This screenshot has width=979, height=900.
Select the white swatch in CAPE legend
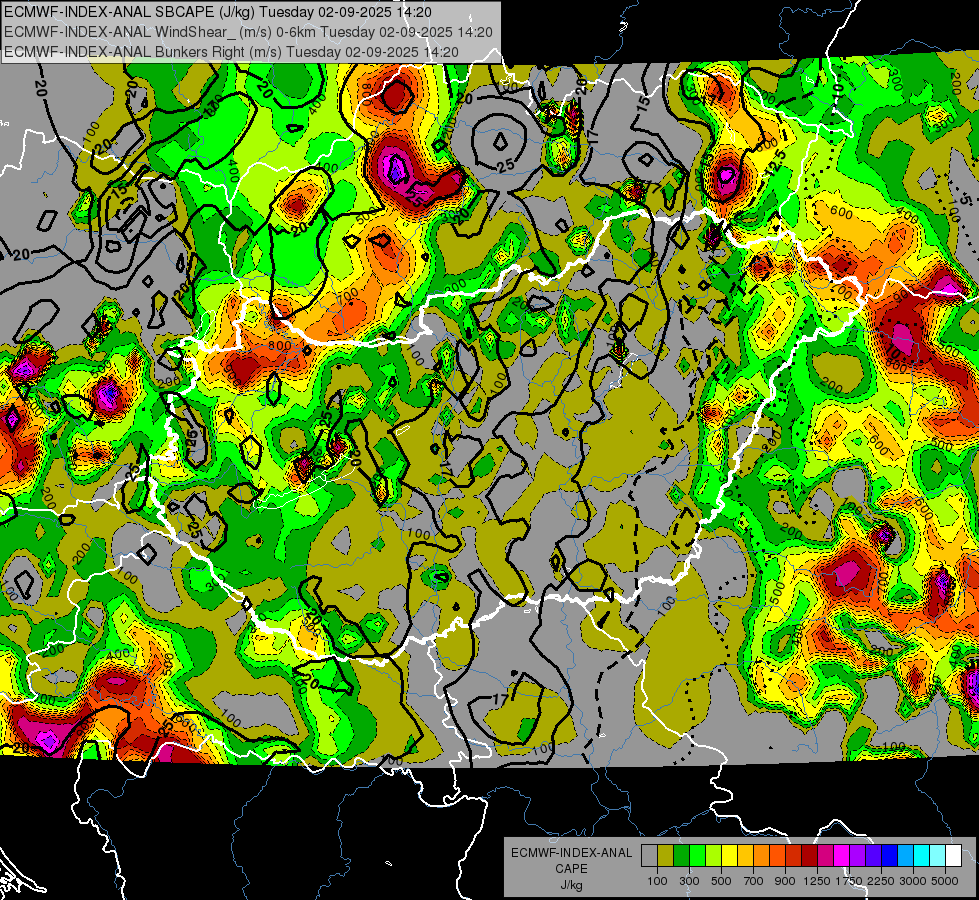pyautogui.click(x=954, y=855)
